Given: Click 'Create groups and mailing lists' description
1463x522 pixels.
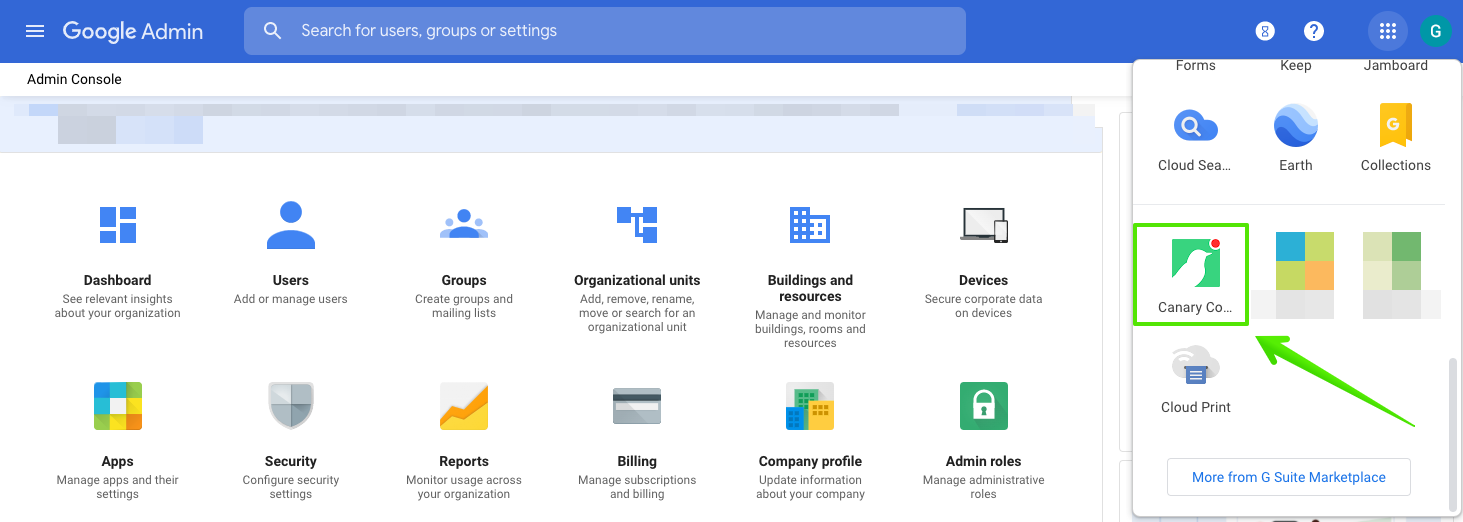Looking at the screenshot, I should (x=464, y=306).
